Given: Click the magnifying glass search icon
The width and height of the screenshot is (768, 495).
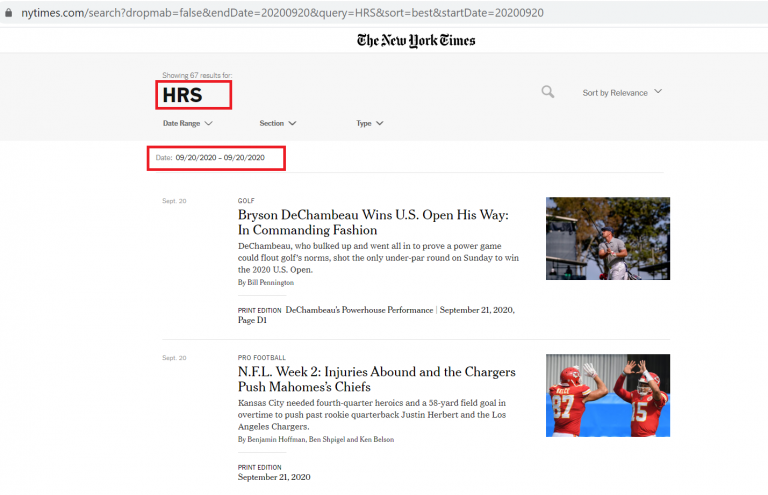Looking at the screenshot, I should [548, 92].
